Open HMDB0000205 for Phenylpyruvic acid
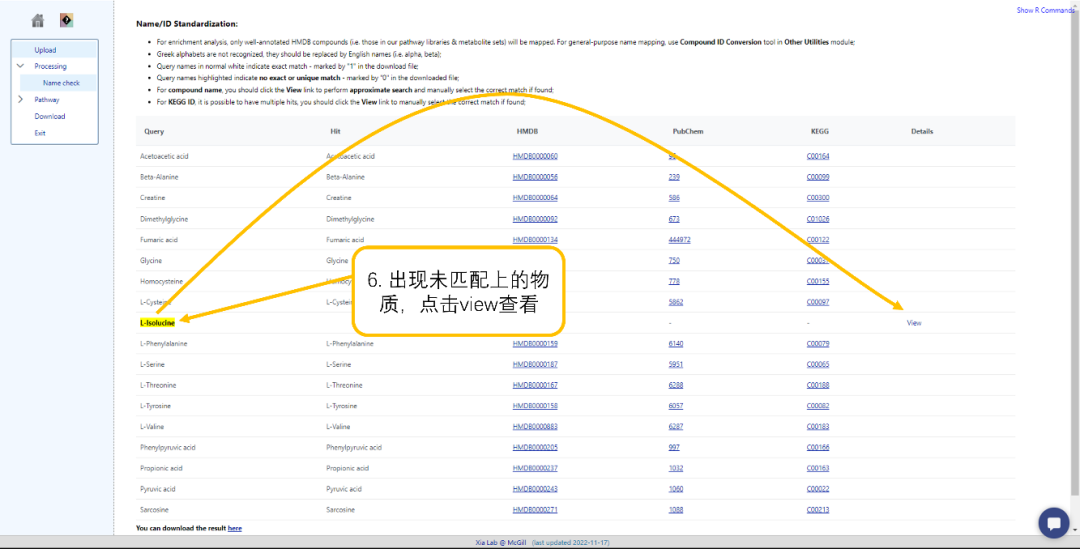The image size is (1080, 549). 535,447
